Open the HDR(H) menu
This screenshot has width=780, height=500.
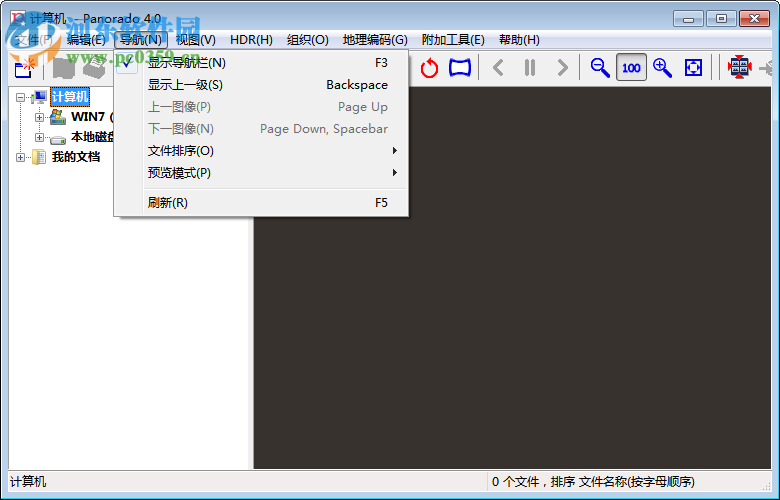(251, 40)
